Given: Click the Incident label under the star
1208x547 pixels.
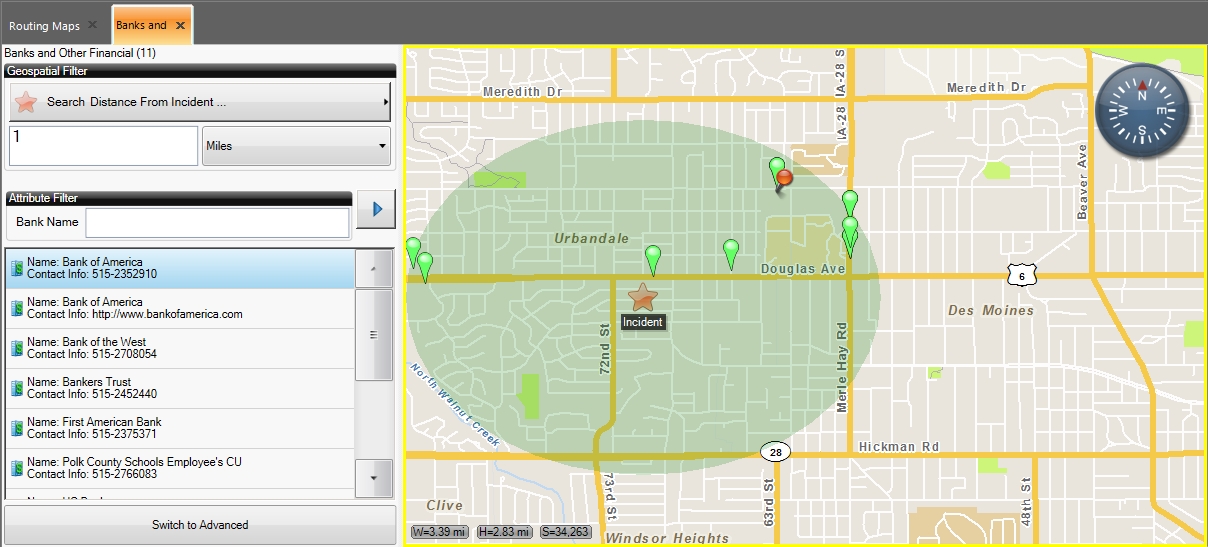Looking at the screenshot, I should 642,322.
